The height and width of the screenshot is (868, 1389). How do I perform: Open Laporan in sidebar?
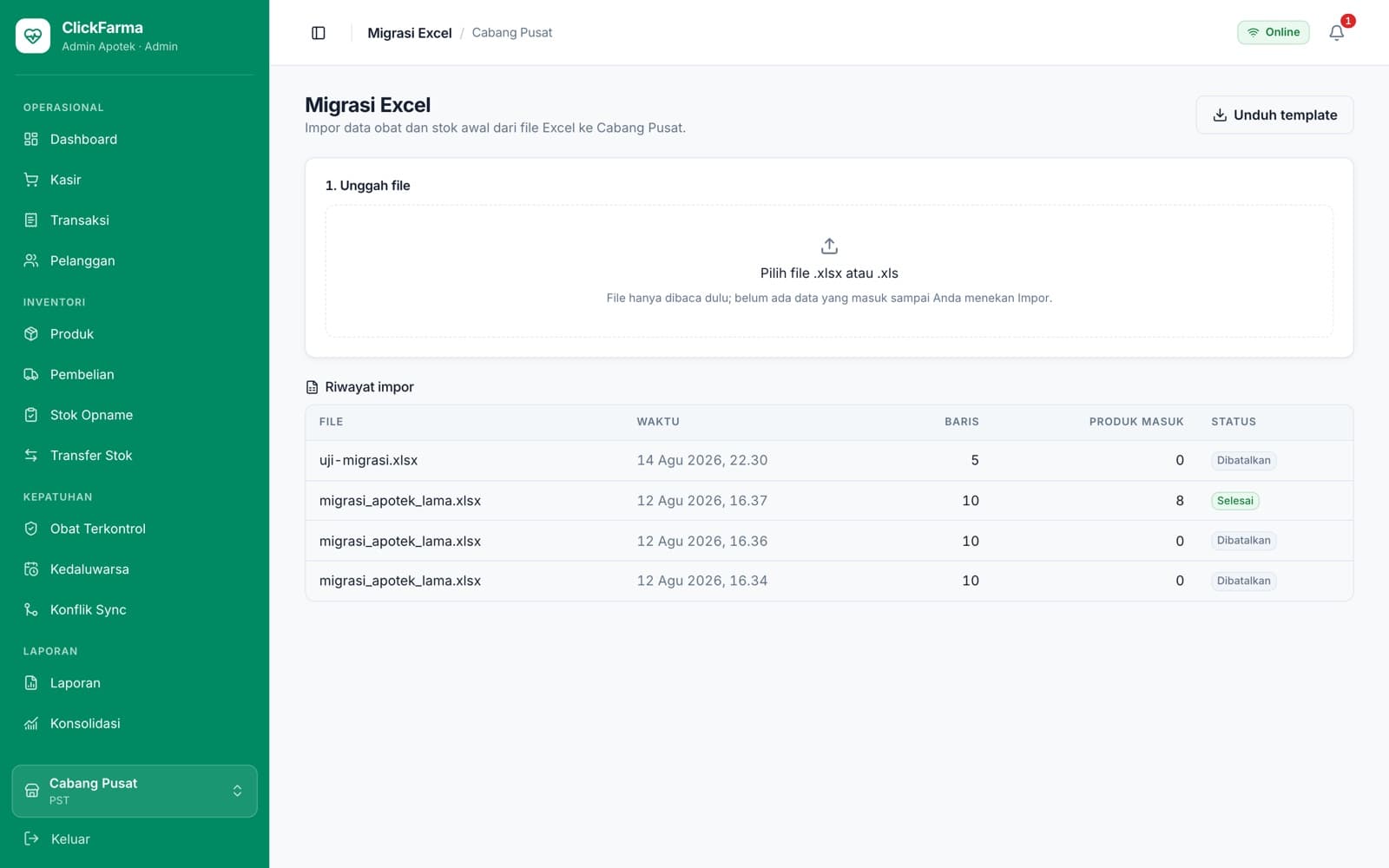(x=135, y=683)
